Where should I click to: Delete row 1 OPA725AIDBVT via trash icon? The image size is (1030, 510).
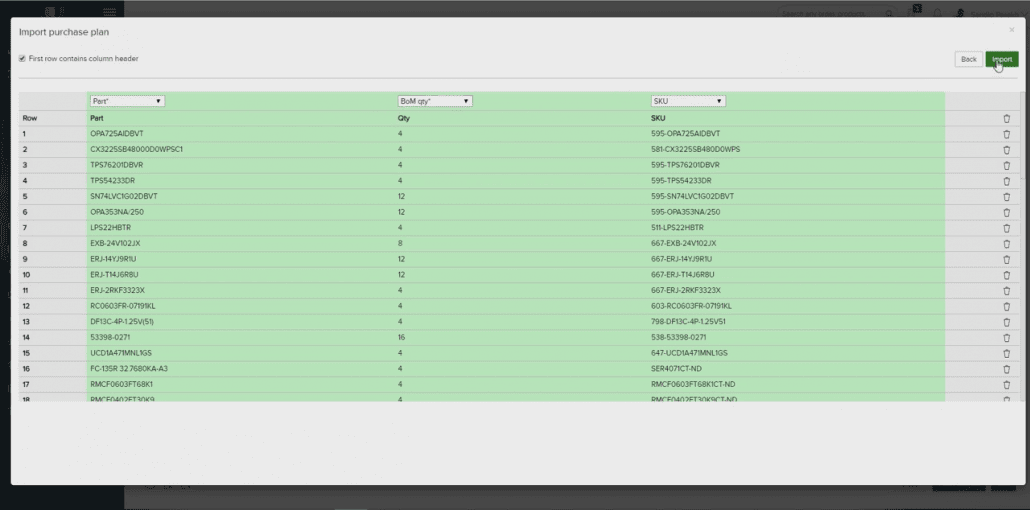[1006, 134]
